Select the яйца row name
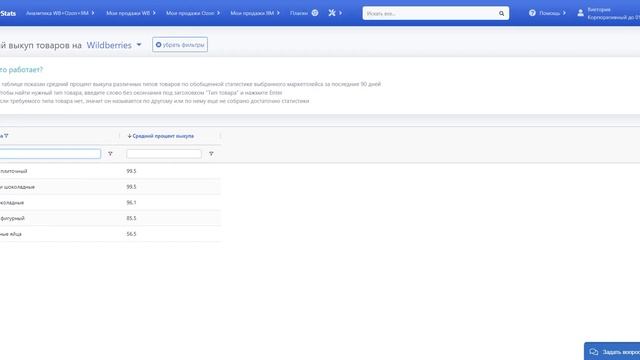This screenshot has width=640, height=360. click(x=11, y=234)
